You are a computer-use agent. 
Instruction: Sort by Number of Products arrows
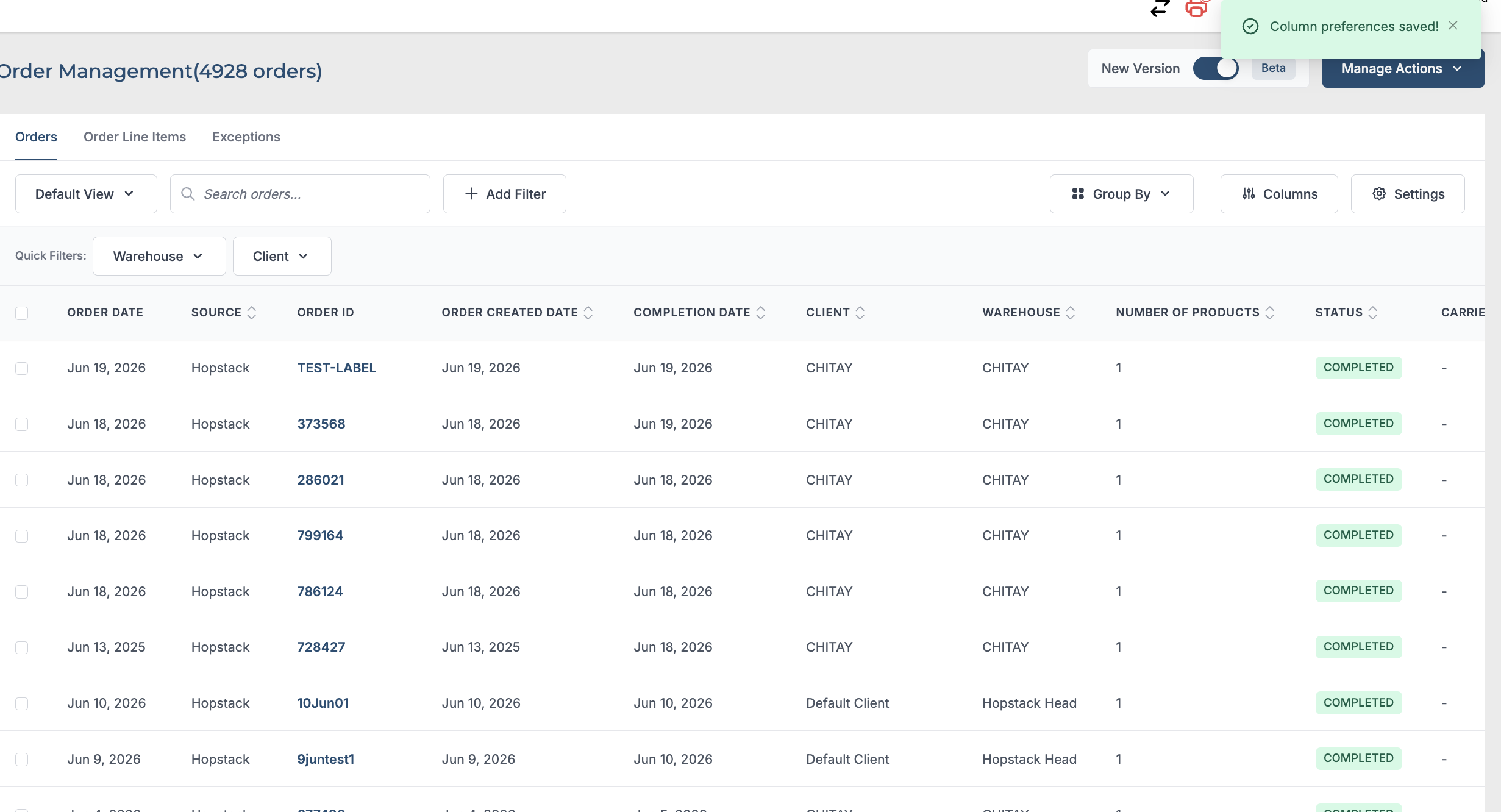click(x=1270, y=313)
